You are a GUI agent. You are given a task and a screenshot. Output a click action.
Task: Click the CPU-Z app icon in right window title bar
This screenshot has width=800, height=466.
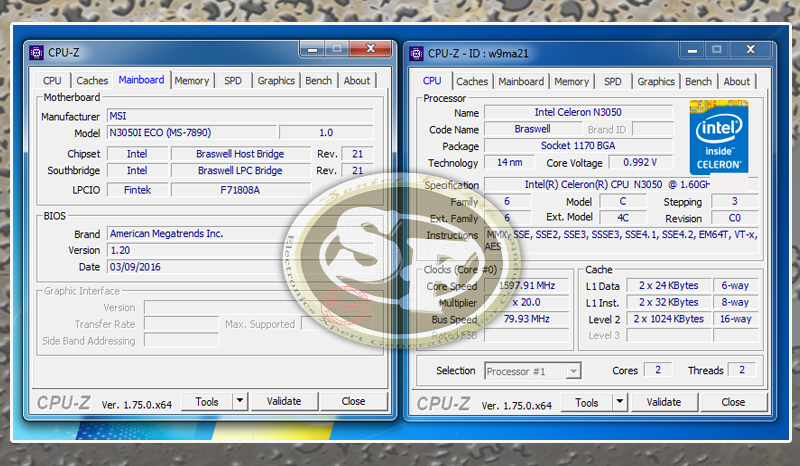(416, 53)
